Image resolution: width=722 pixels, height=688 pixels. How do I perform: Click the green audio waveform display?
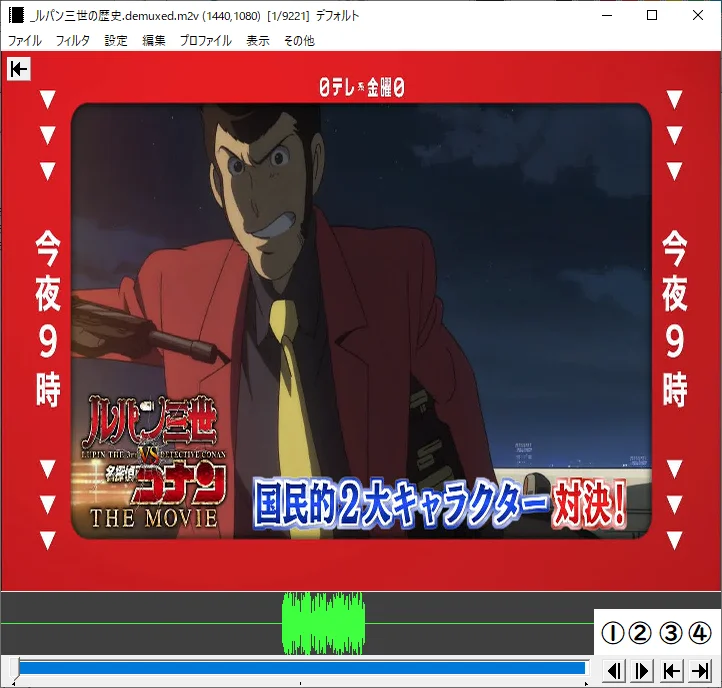(323, 623)
